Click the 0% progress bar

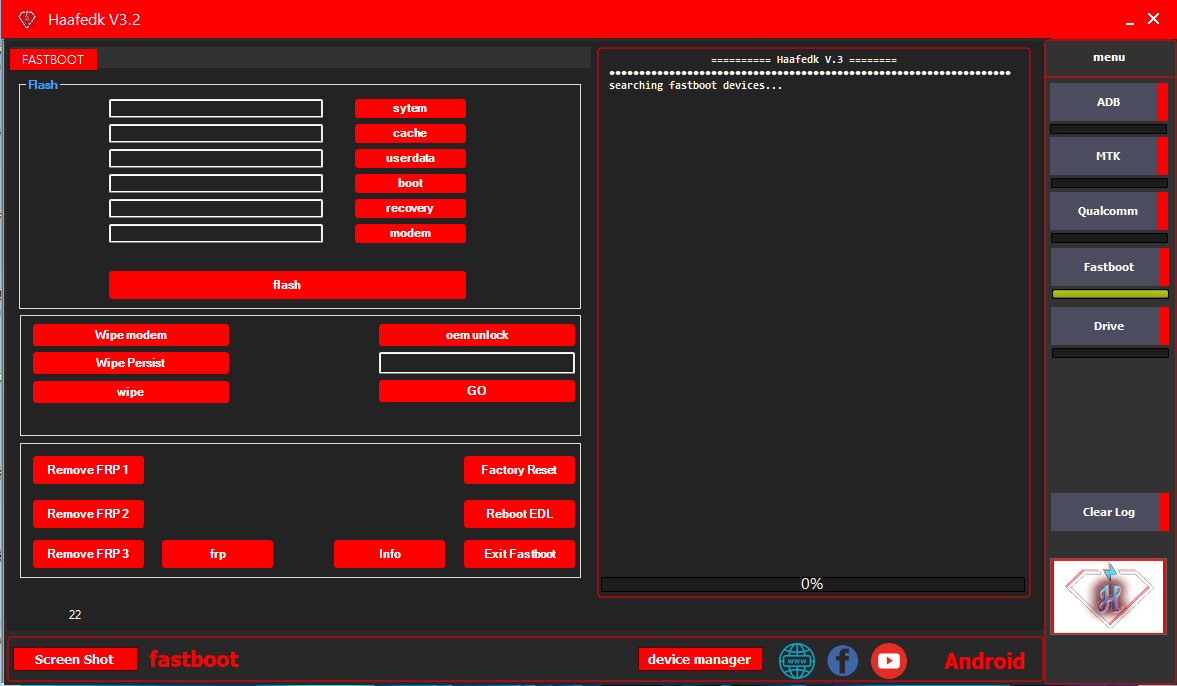(x=812, y=584)
